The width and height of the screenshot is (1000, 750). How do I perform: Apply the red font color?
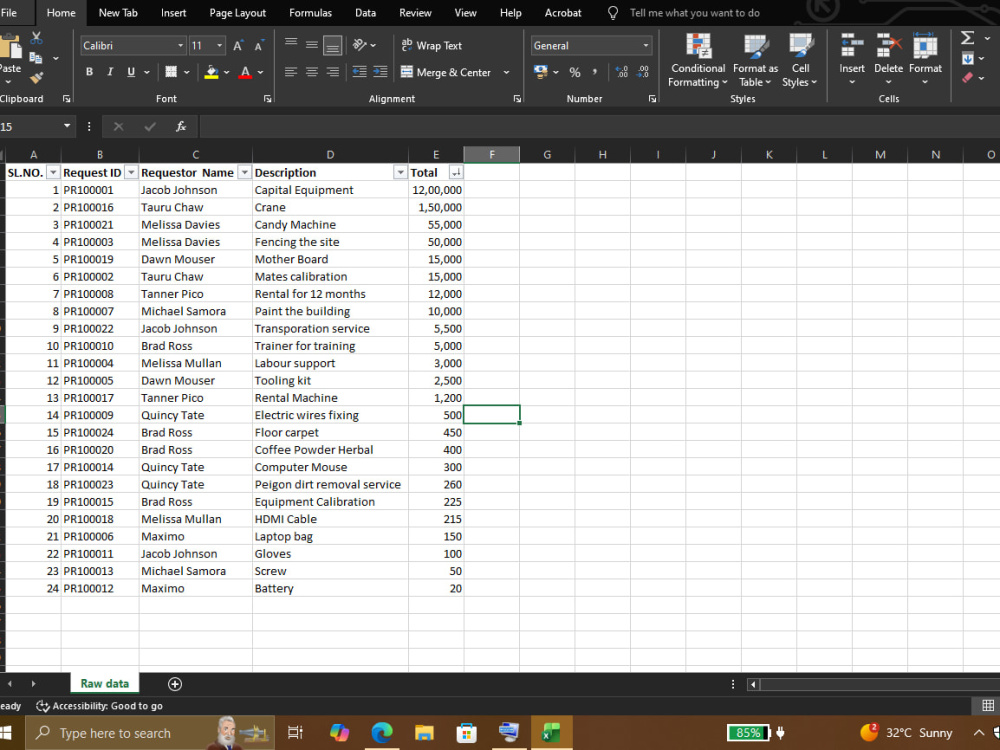245,72
